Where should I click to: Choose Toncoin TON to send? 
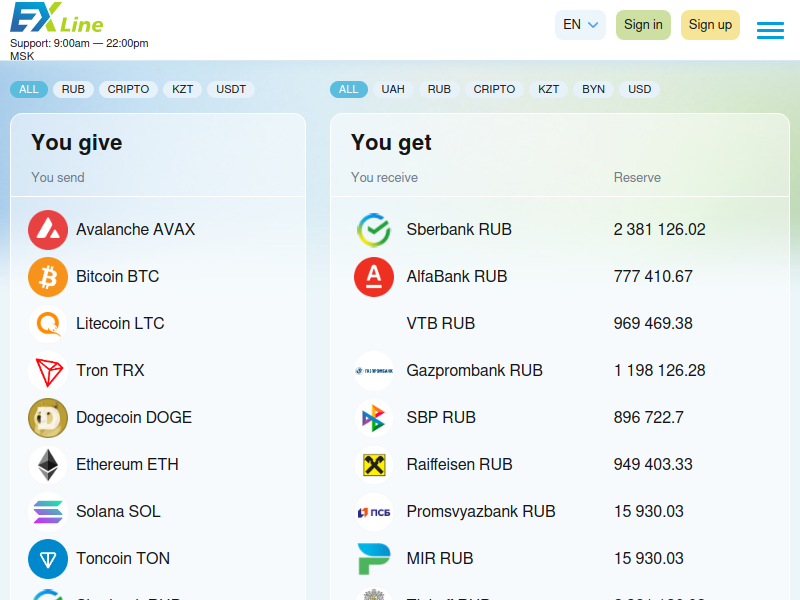click(x=158, y=559)
